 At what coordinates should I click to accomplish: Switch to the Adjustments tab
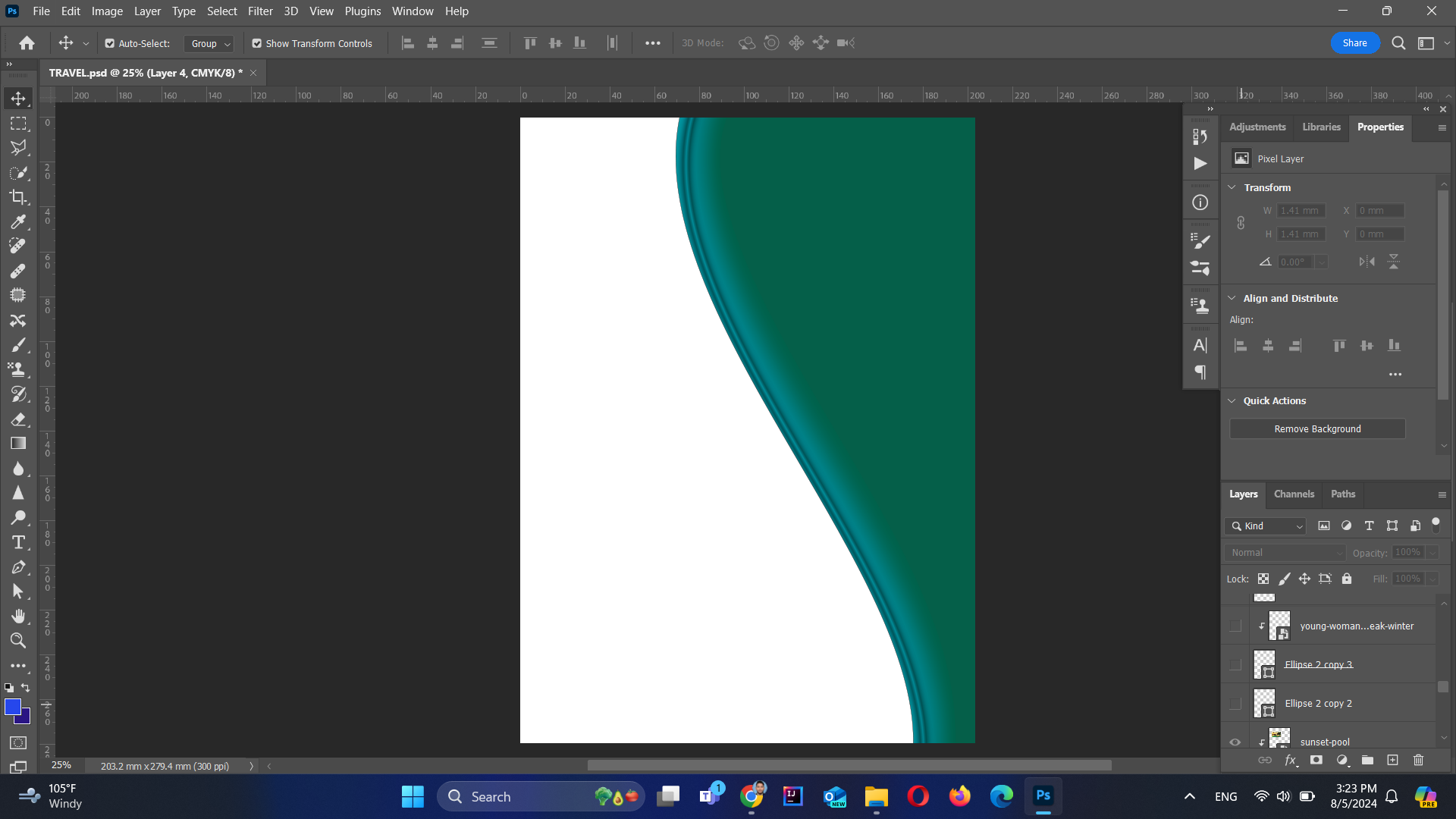click(1257, 127)
